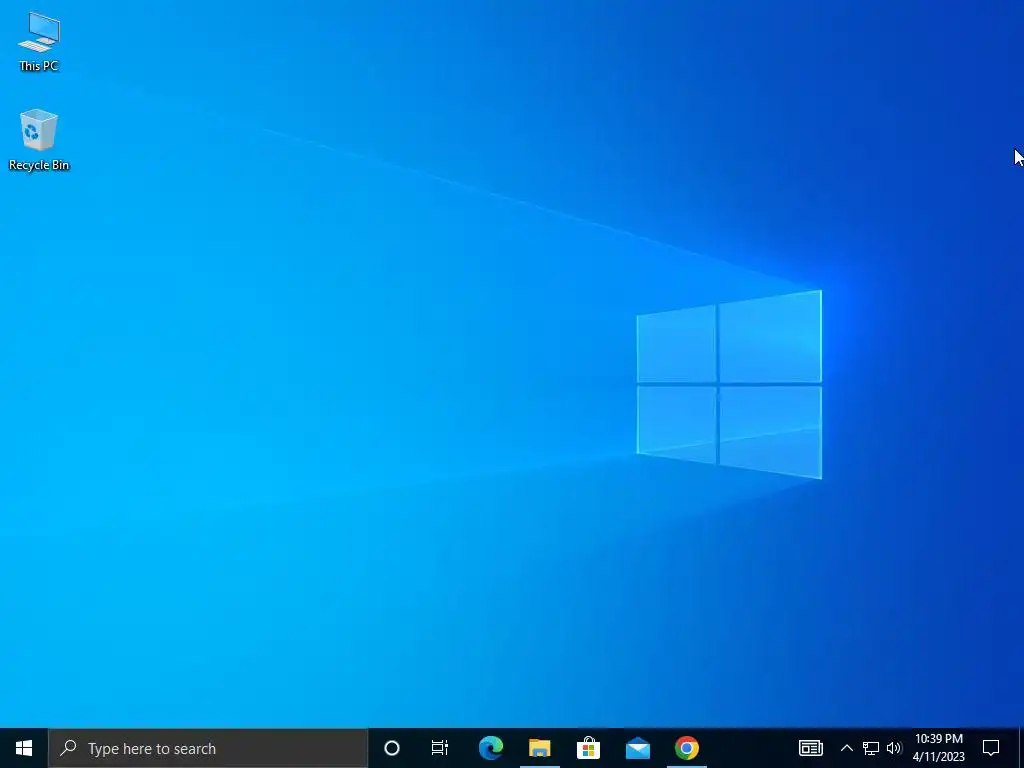Viewport: 1024px width, 768px height.
Task: Open the volume speaker tray icon
Action: pos(894,748)
